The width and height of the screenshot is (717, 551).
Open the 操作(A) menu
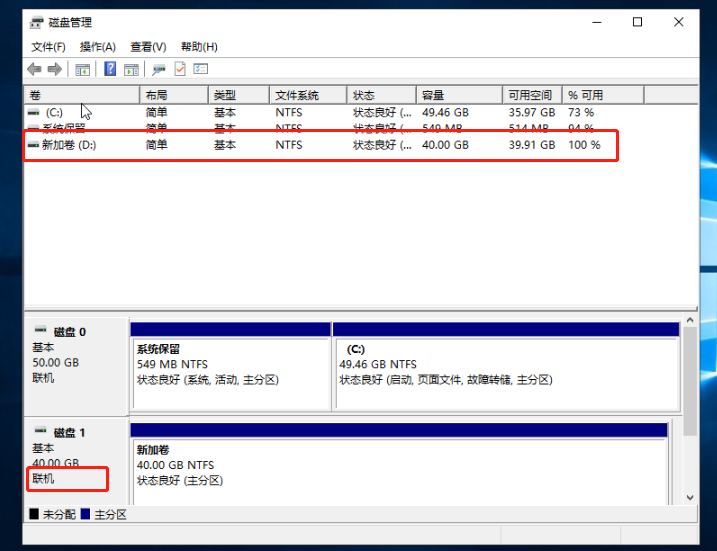pos(97,47)
